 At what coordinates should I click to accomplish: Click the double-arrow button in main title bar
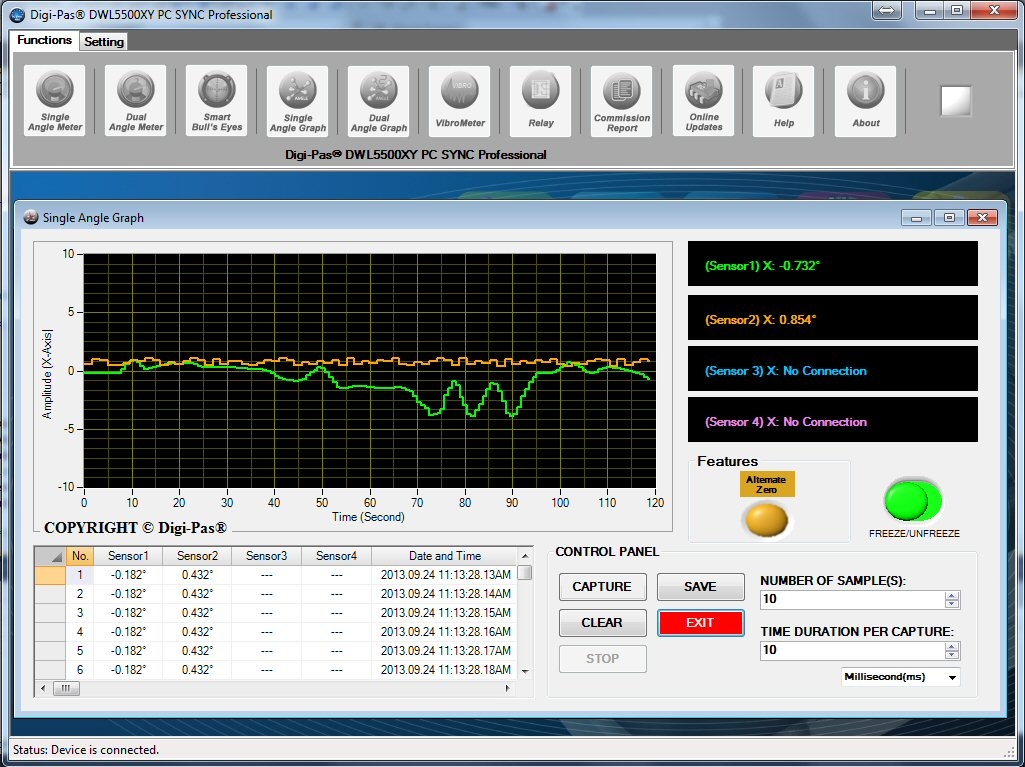coord(887,10)
